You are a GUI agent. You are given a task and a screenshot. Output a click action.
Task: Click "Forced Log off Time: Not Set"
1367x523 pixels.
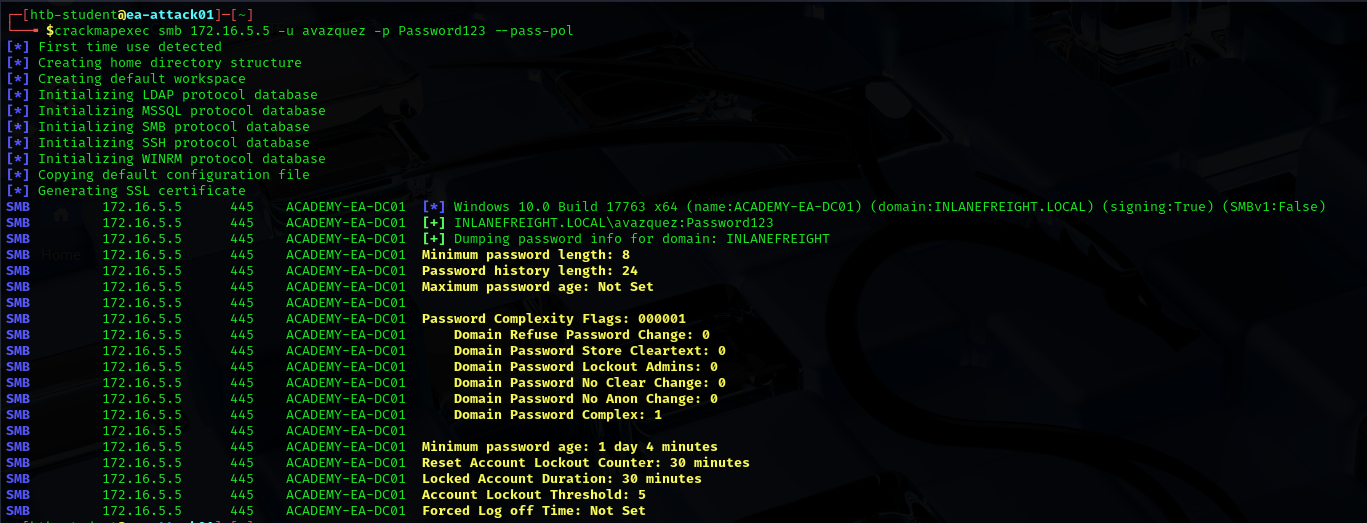tap(534, 511)
